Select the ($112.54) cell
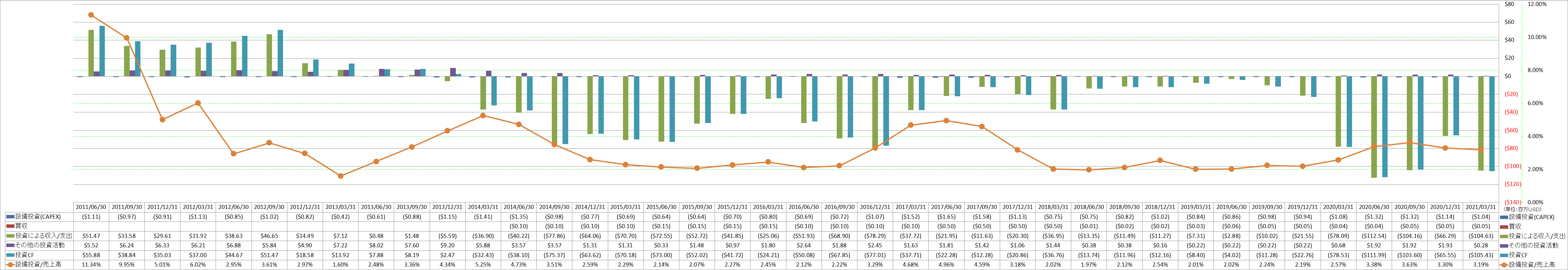The width and height of the screenshot is (1568, 270). click(1374, 236)
